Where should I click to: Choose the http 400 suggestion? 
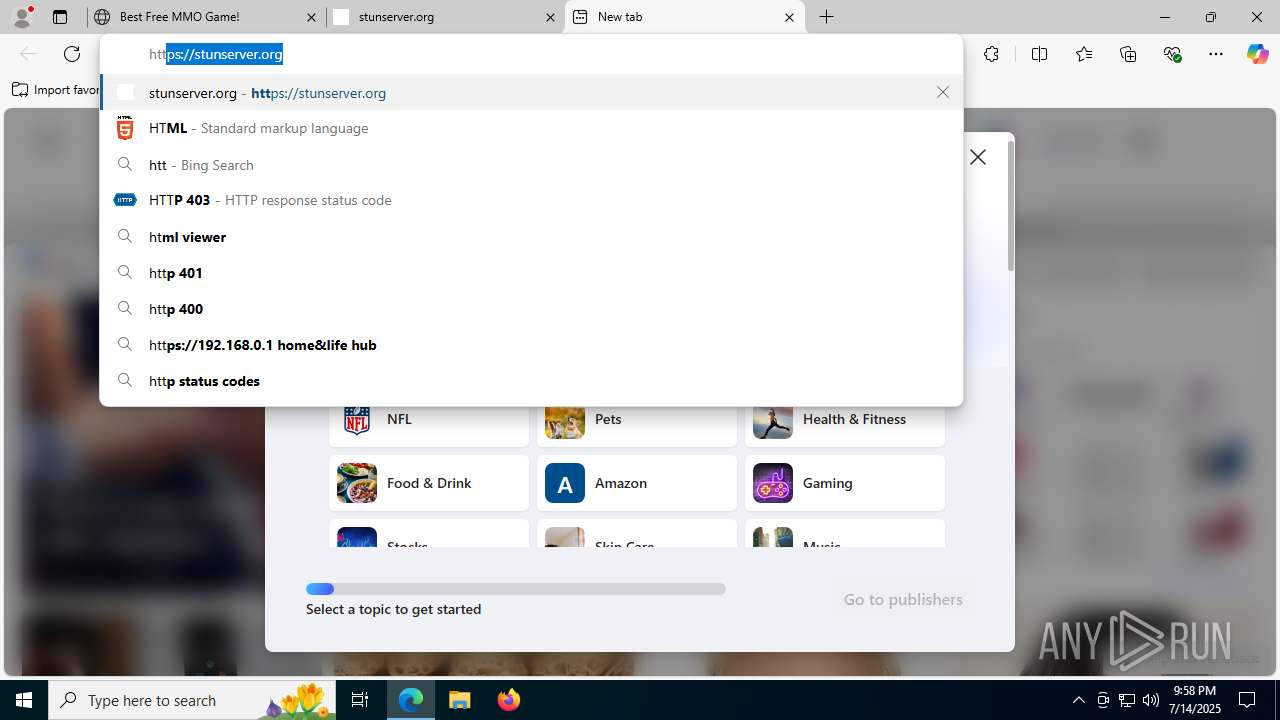pyautogui.click(x=531, y=309)
